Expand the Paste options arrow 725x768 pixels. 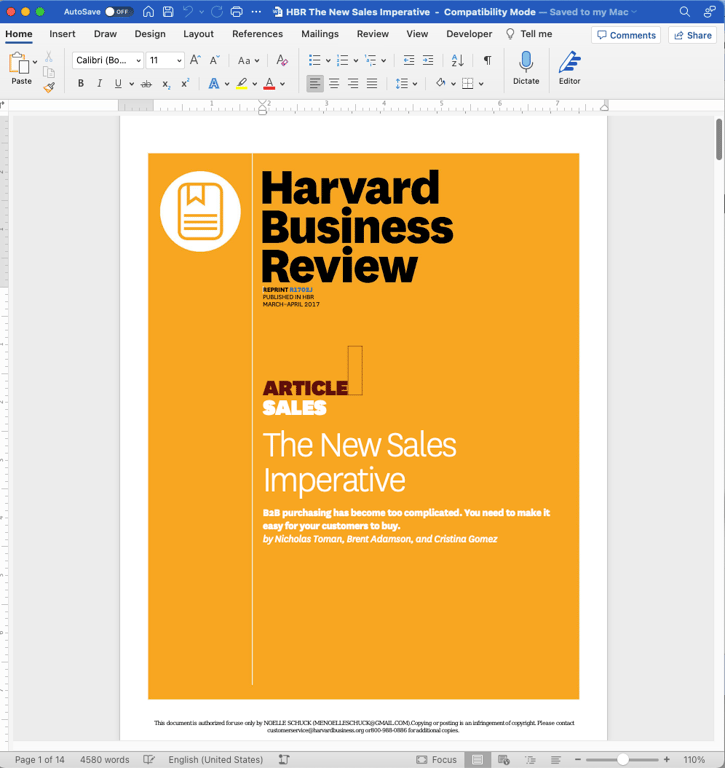[35, 62]
